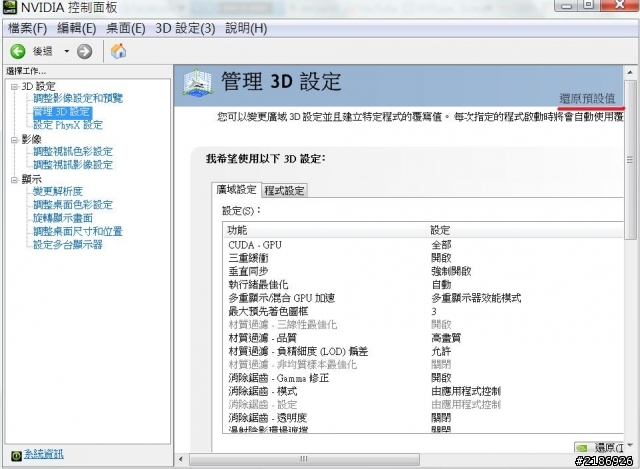This screenshot has height=469, width=640.
Task: Open 調整視訊色彩設定 in the tree
Action: (73, 151)
